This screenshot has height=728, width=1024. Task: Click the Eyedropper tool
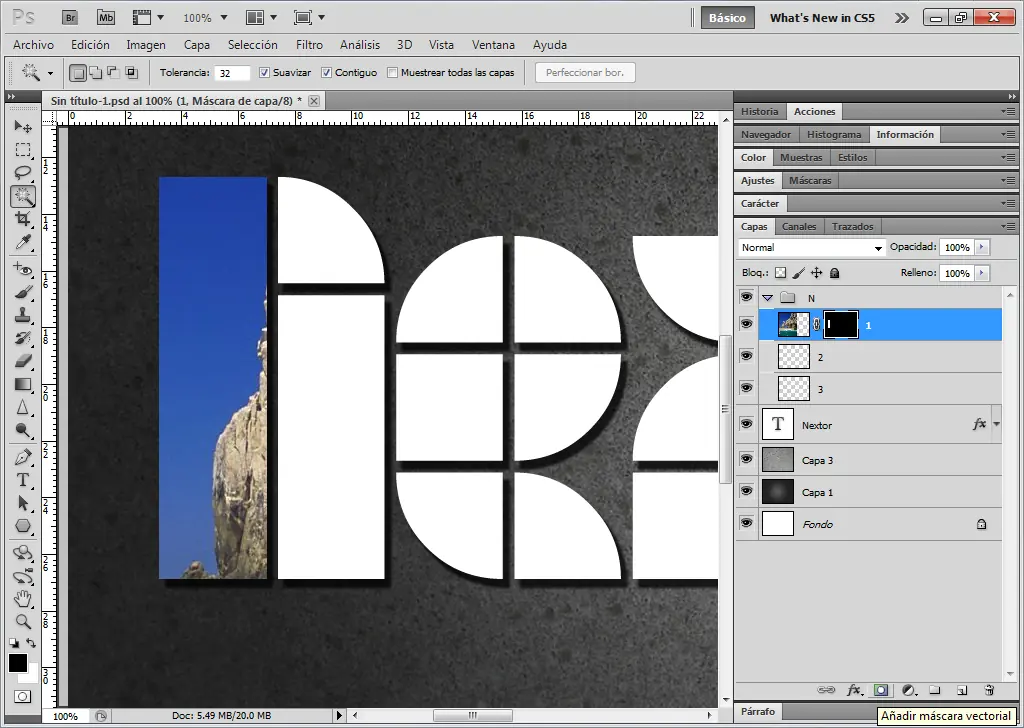(x=23, y=242)
